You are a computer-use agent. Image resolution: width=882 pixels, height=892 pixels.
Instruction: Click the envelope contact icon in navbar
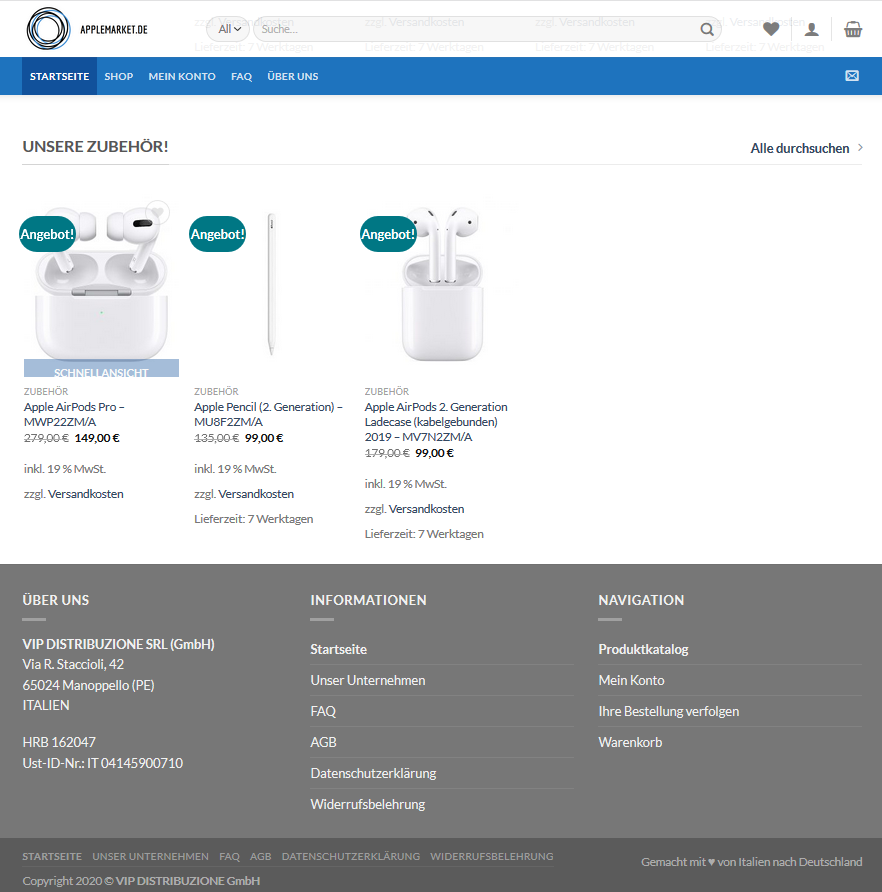tap(852, 76)
